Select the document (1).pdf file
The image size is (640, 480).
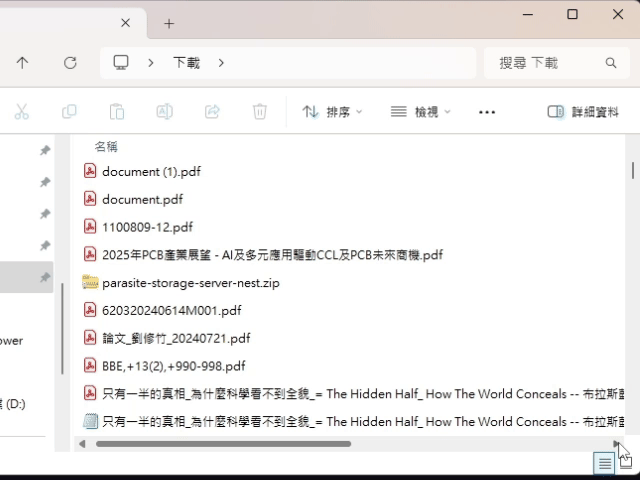click(x=151, y=171)
